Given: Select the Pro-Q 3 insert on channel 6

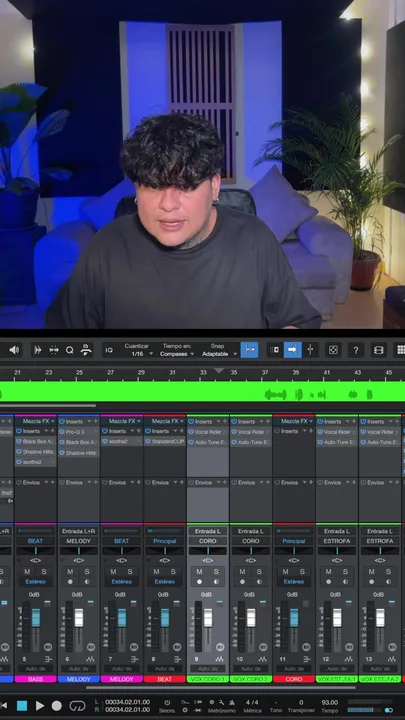Looking at the screenshot, I should pos(79,432).
